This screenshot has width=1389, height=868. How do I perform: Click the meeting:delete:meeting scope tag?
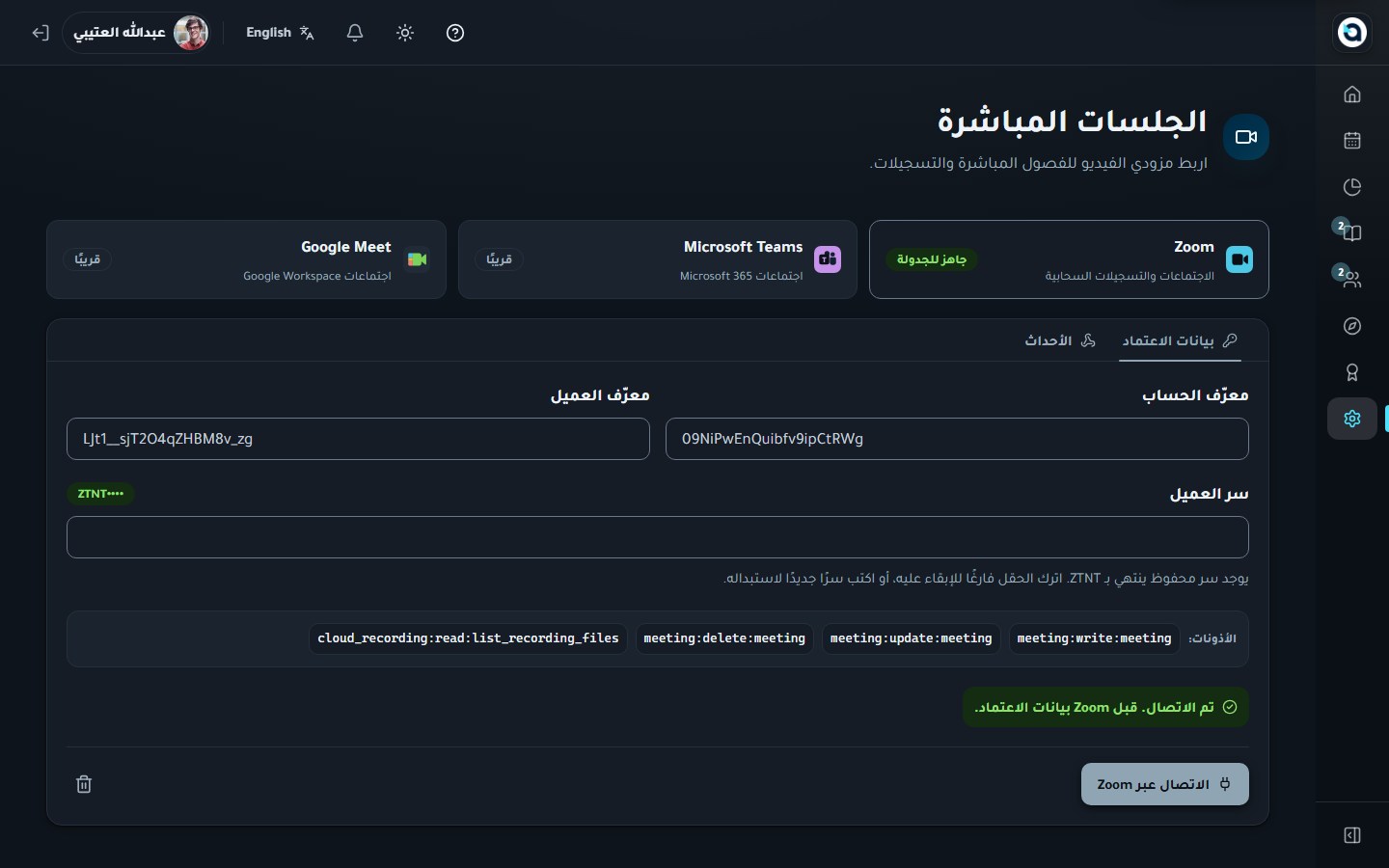tap(724, 638)
